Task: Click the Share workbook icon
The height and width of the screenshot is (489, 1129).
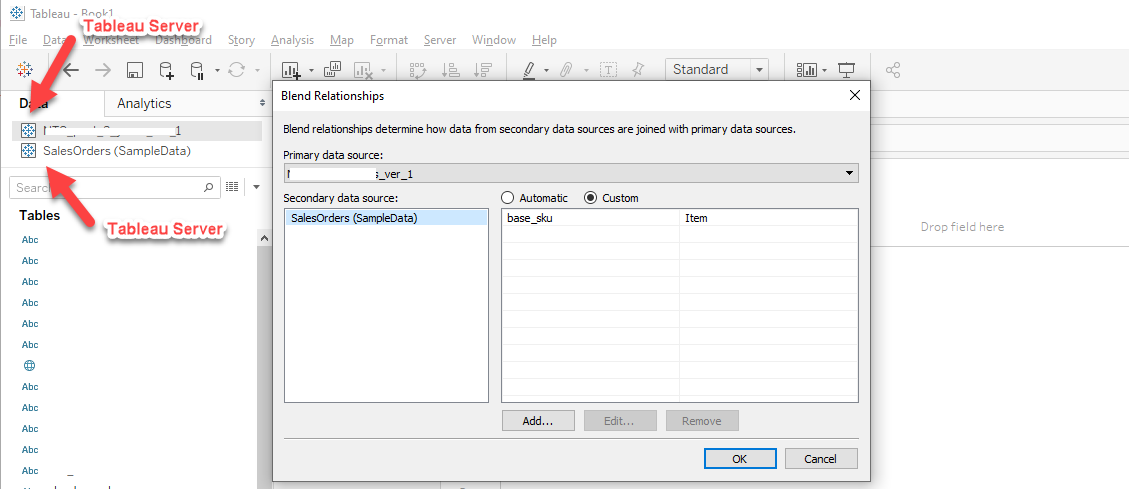Action: click(x=893, y=70)
